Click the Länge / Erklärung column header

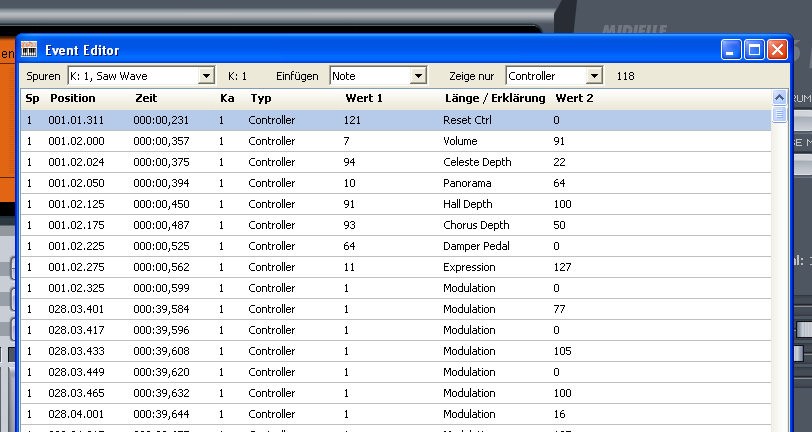point(494,98)
